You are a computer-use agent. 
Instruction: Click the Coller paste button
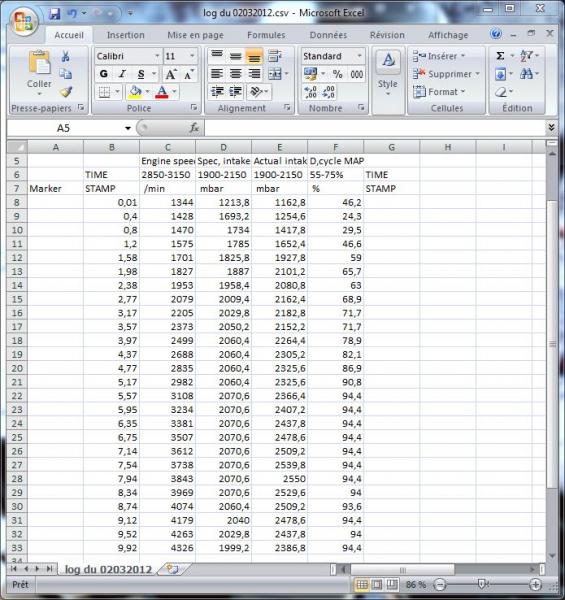[39, 73]
